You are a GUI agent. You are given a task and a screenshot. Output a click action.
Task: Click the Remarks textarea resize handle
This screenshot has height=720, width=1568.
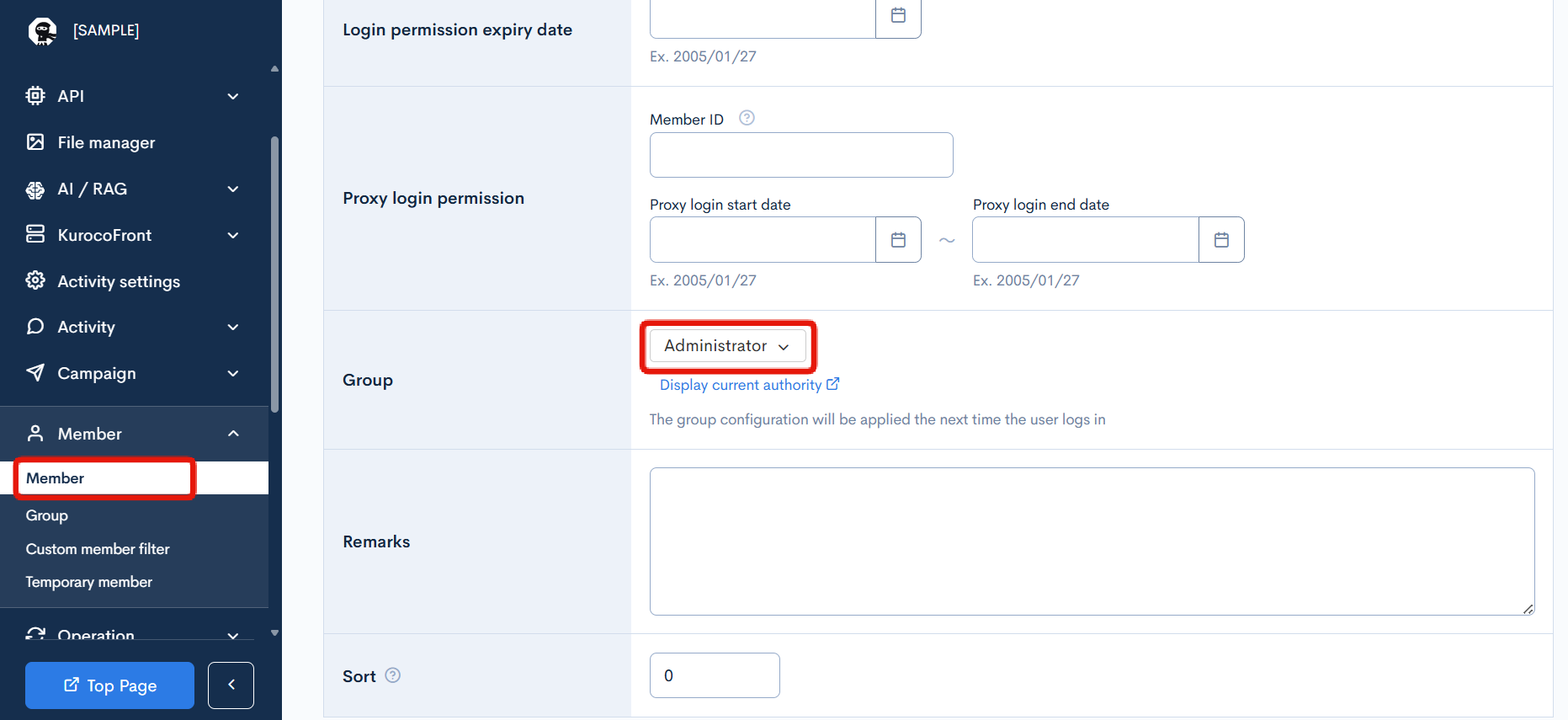tap(1528, 609)
